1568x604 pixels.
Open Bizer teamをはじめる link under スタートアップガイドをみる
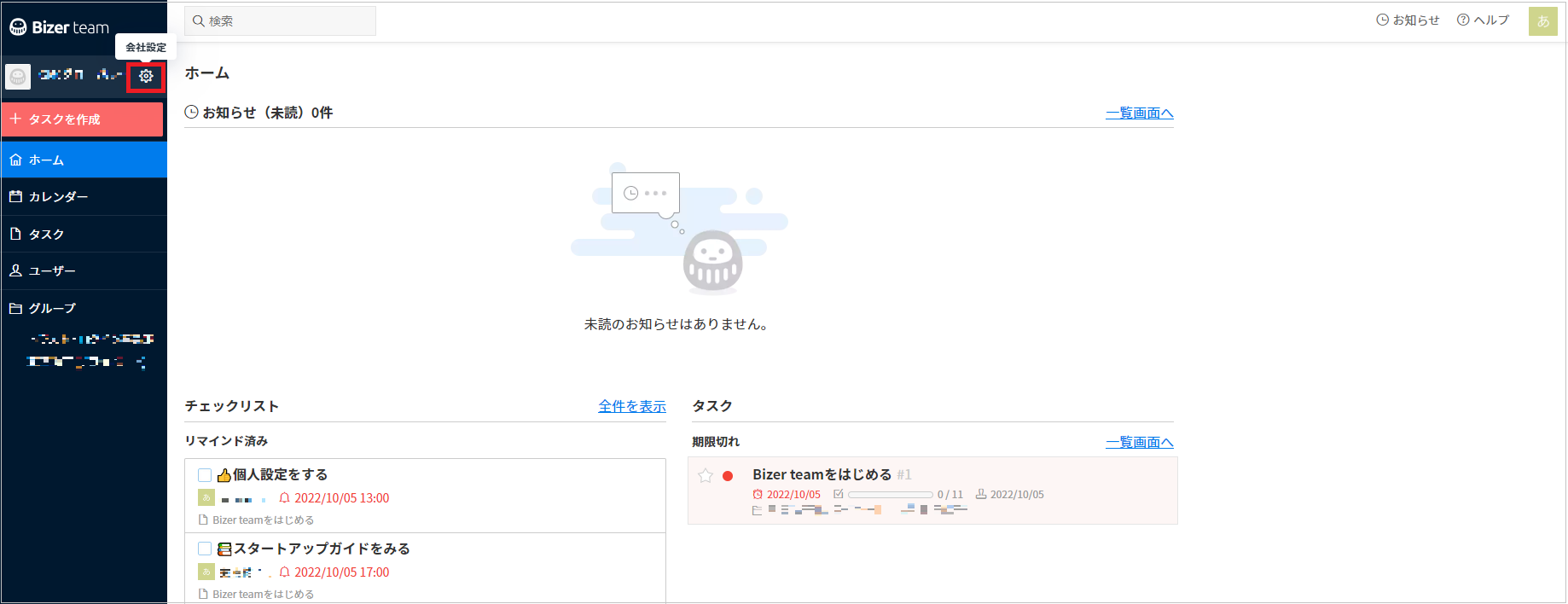point(263,595)
